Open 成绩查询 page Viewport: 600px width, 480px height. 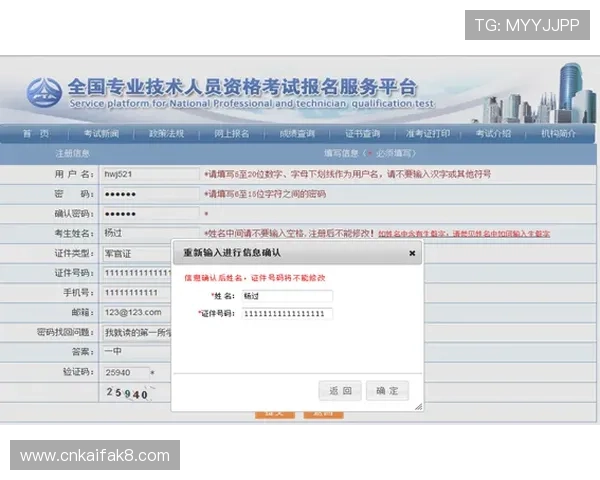[297, 134]
